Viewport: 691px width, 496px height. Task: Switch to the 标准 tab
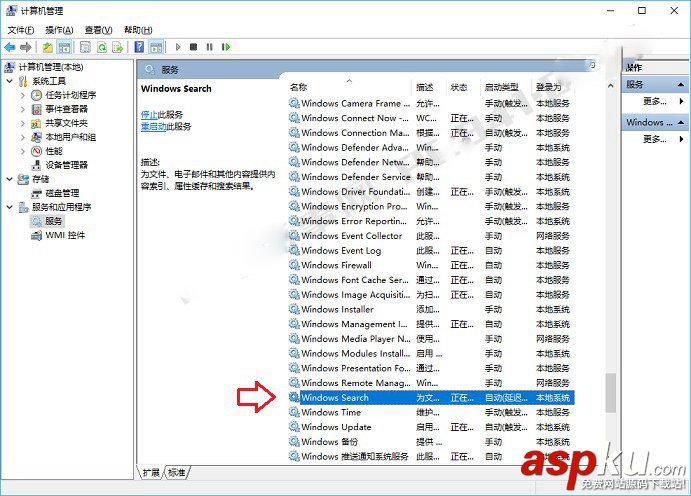pos(177,473)
